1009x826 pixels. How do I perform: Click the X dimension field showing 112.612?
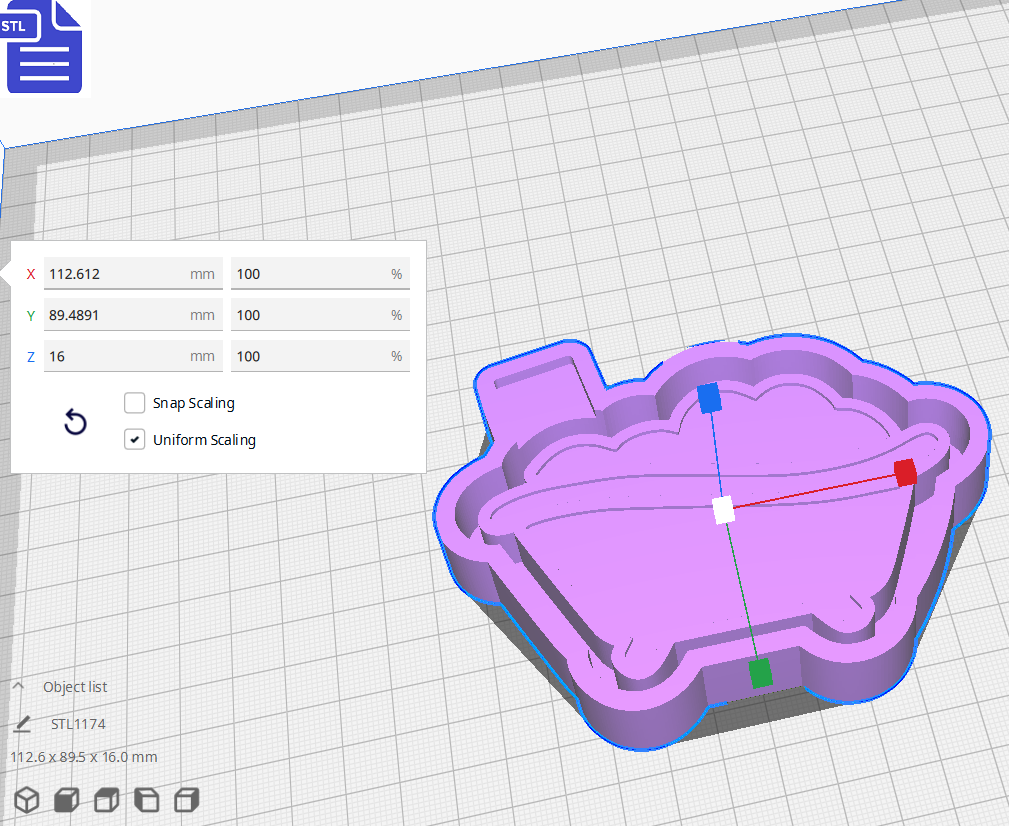click(133, 273)
